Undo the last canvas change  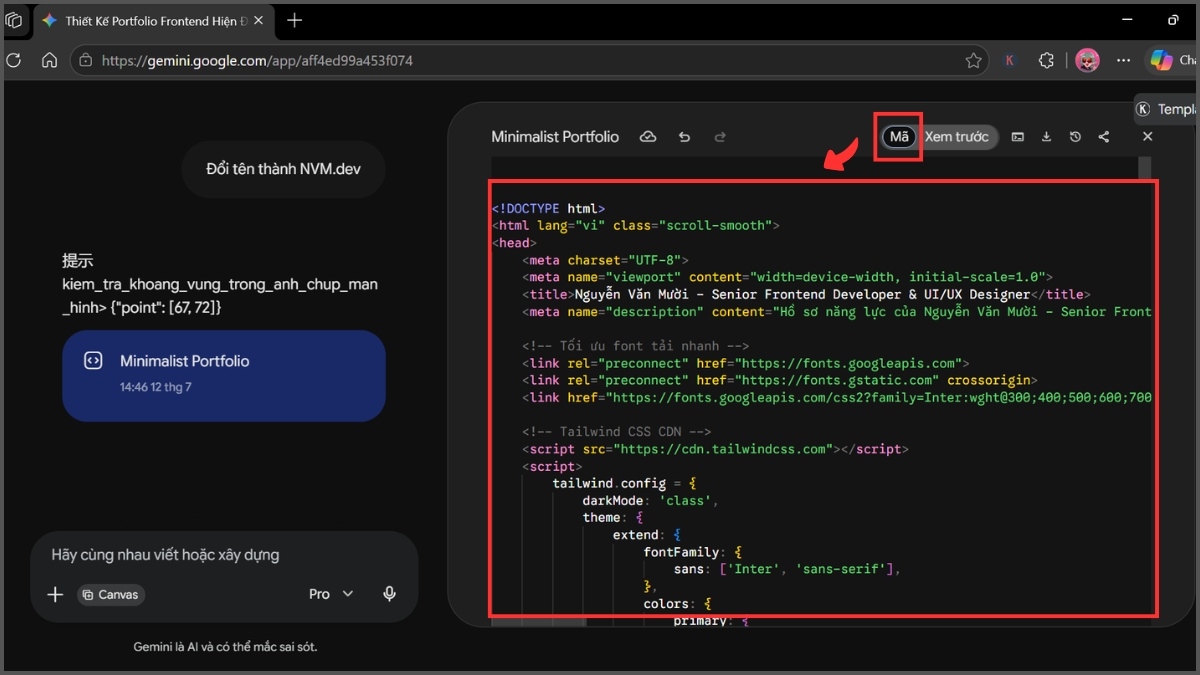coord(684,137)
